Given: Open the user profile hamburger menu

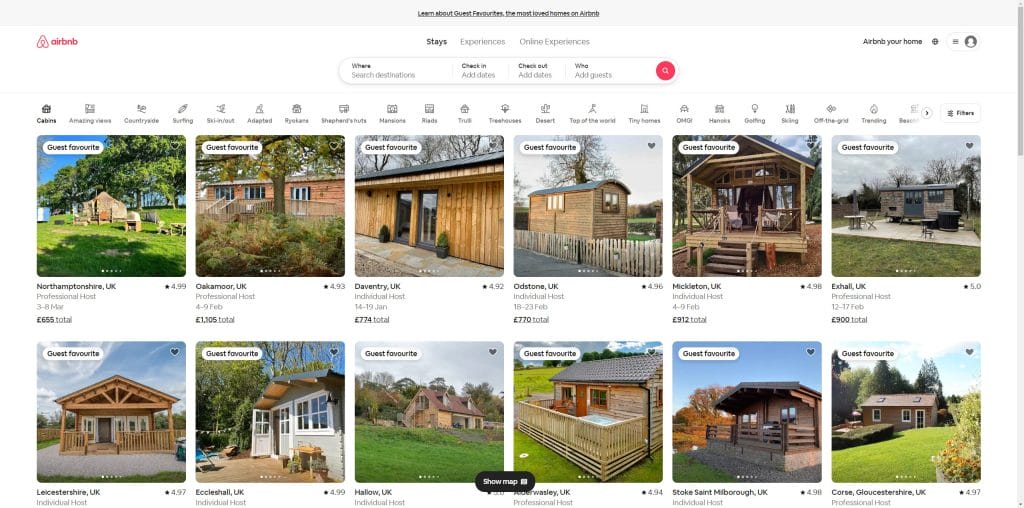Looking at the screenshot, I should coord(963,42).
